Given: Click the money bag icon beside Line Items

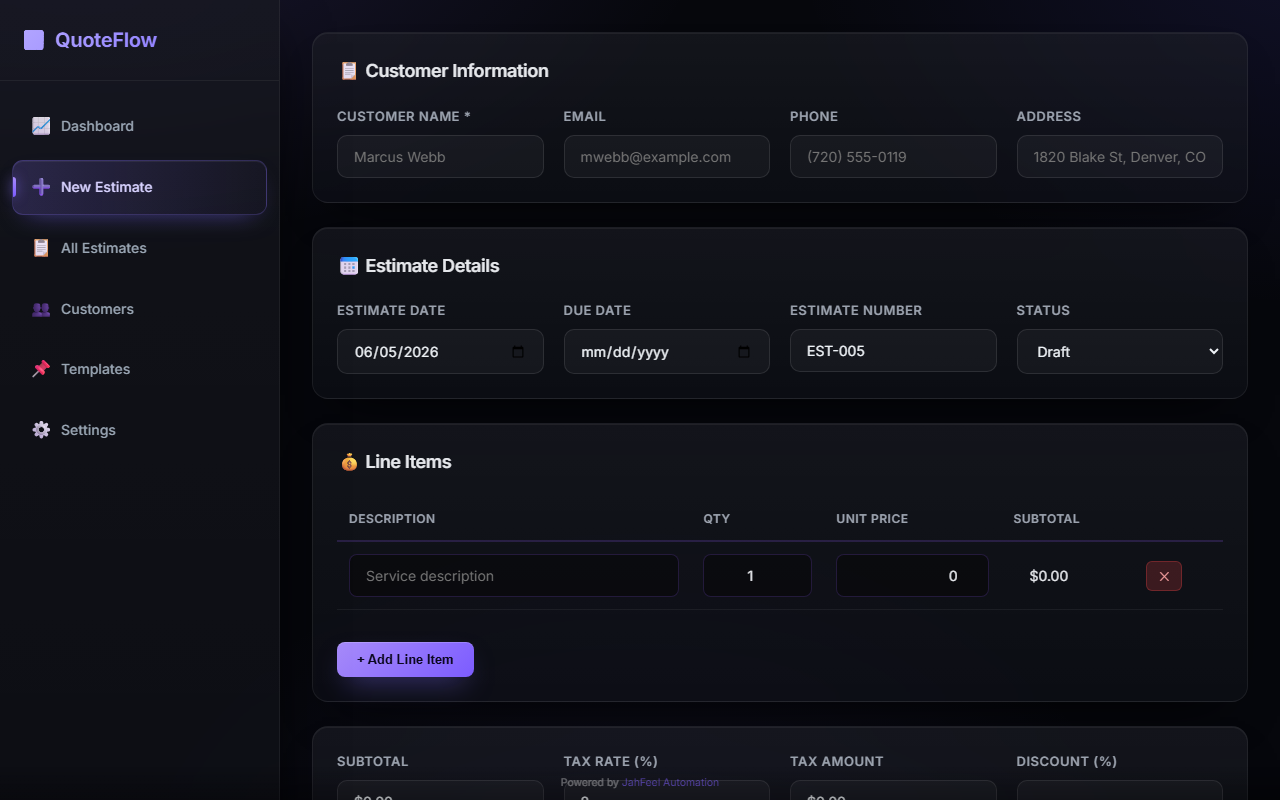Looking at the screenshot, I should [349, 462].
